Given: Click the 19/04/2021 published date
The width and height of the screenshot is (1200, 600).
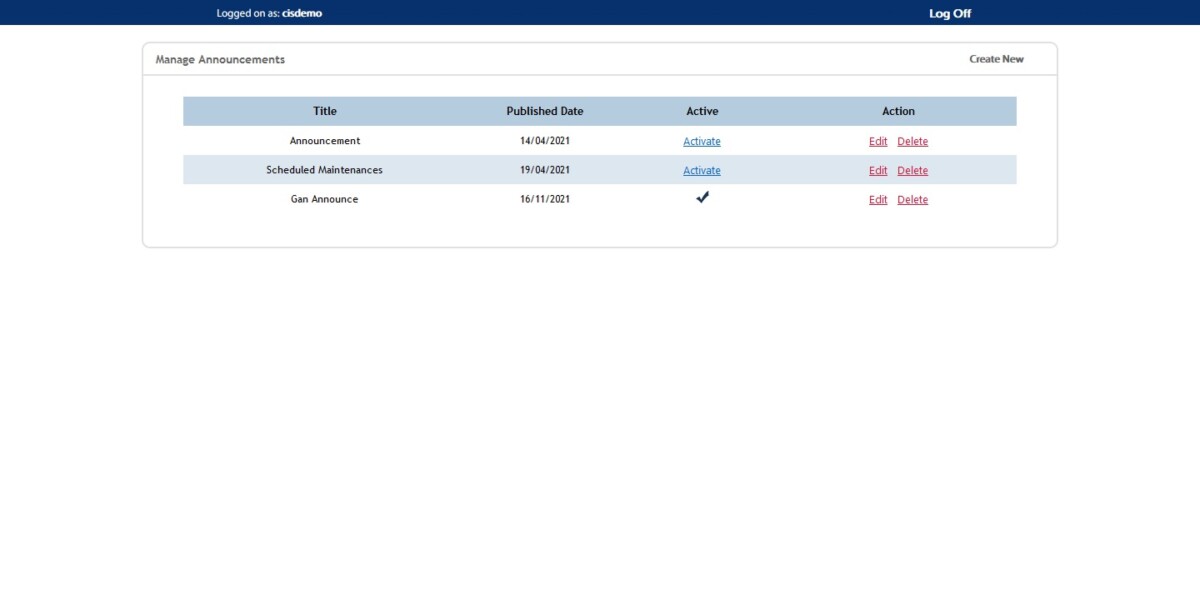Looking at the screenshot, I should click(x=544, y=170).
